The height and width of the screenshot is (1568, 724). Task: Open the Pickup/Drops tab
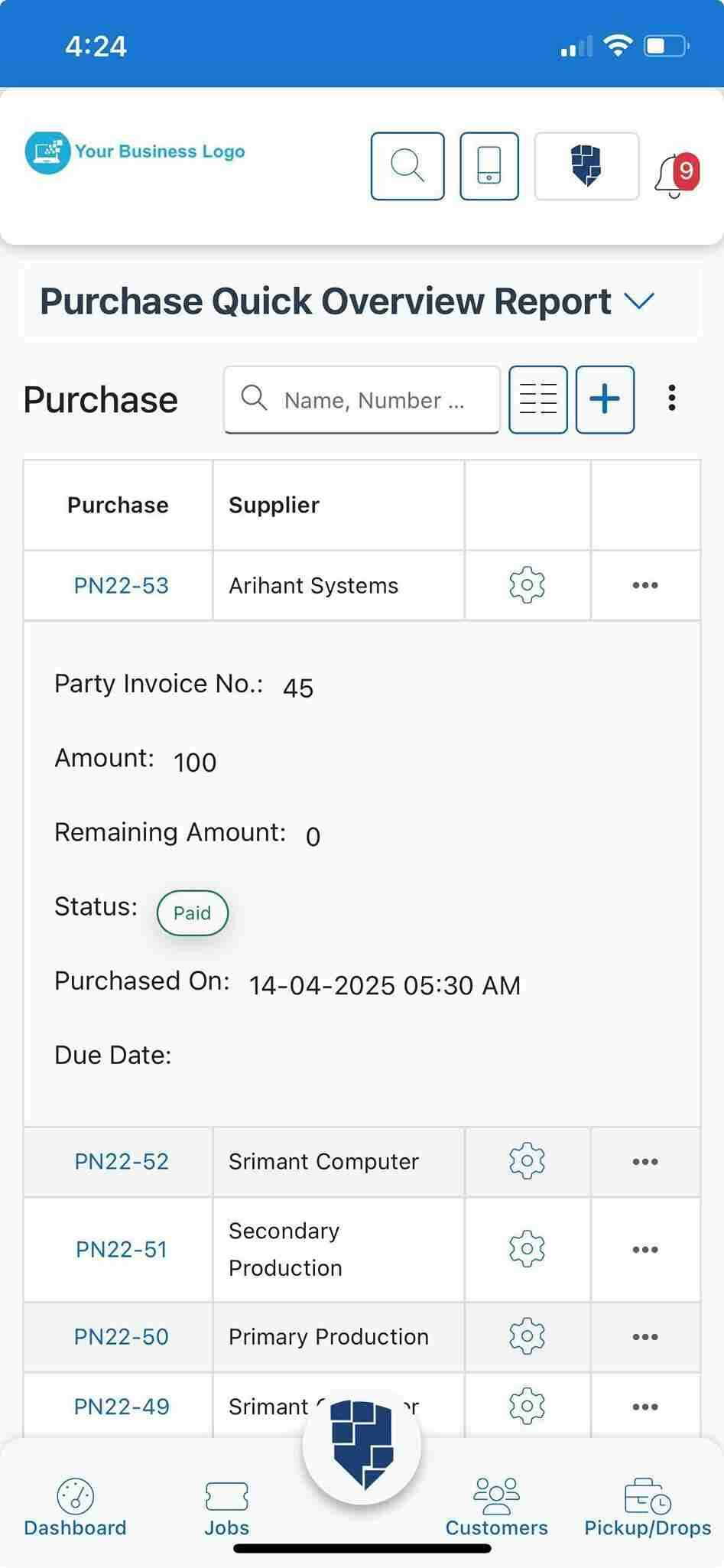648,1508
